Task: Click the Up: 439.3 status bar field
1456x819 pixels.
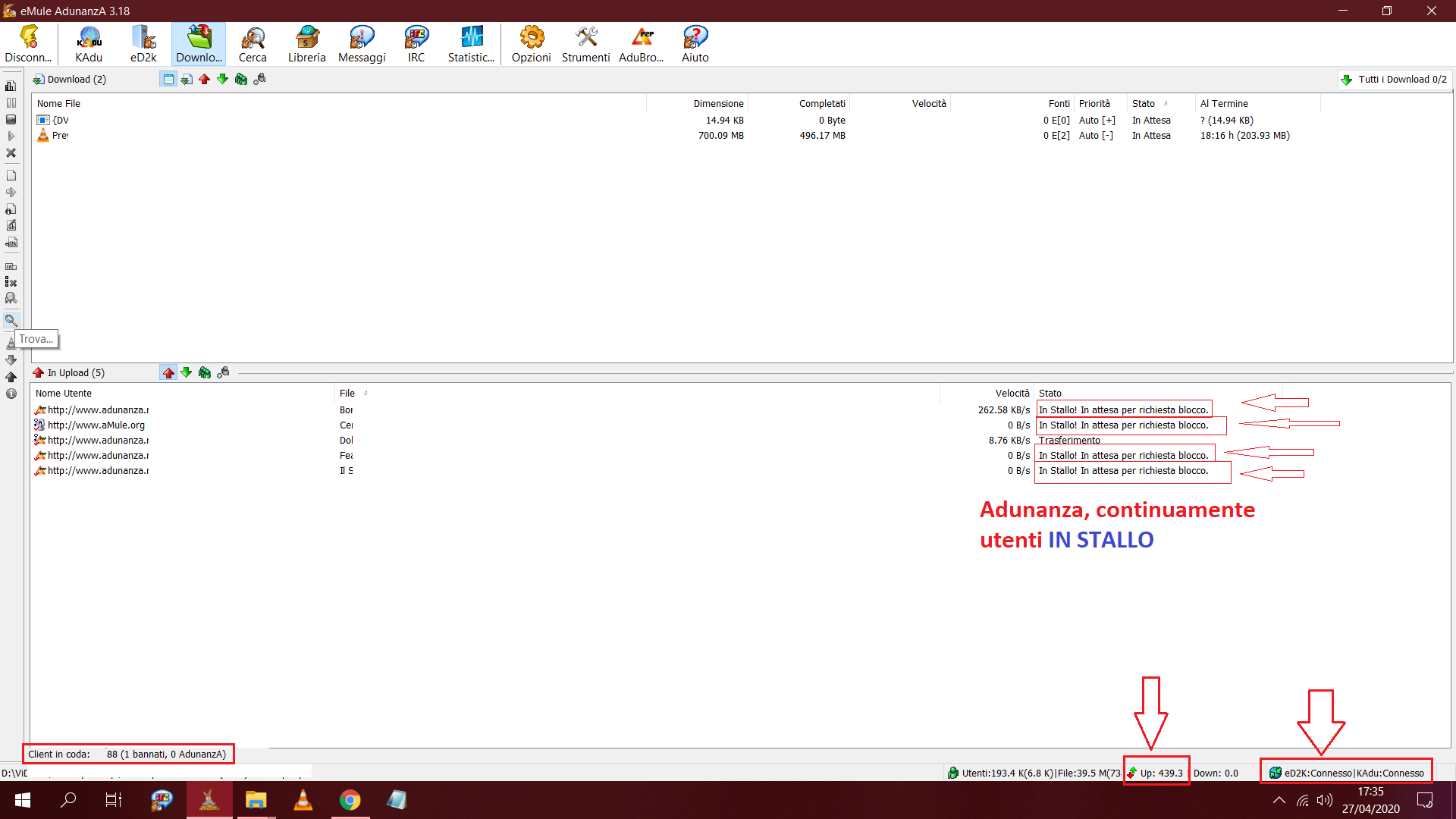Action: click(x=1156, y=773)
